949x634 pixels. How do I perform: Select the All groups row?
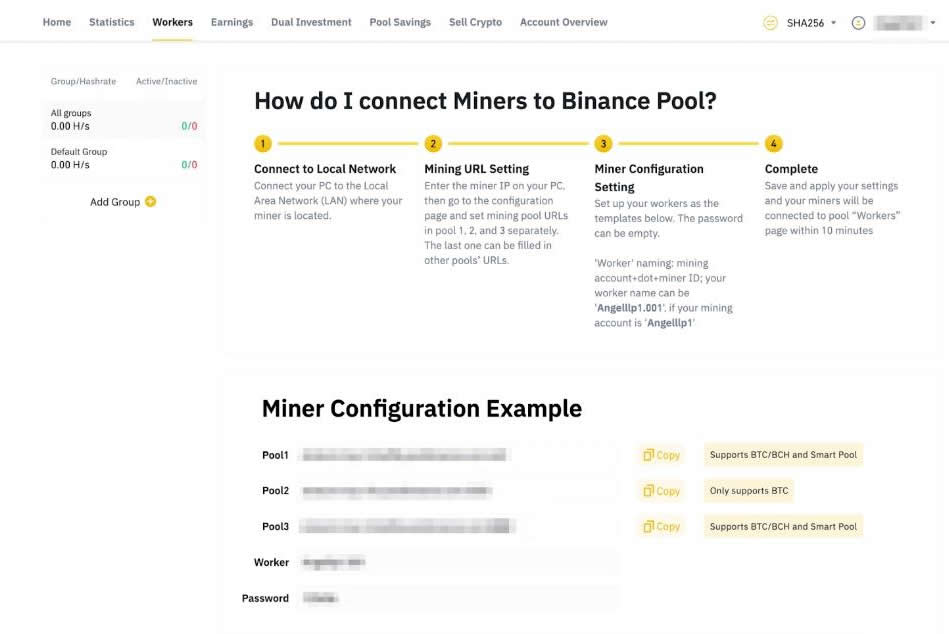pyautogui.click(x=124, y=120)
